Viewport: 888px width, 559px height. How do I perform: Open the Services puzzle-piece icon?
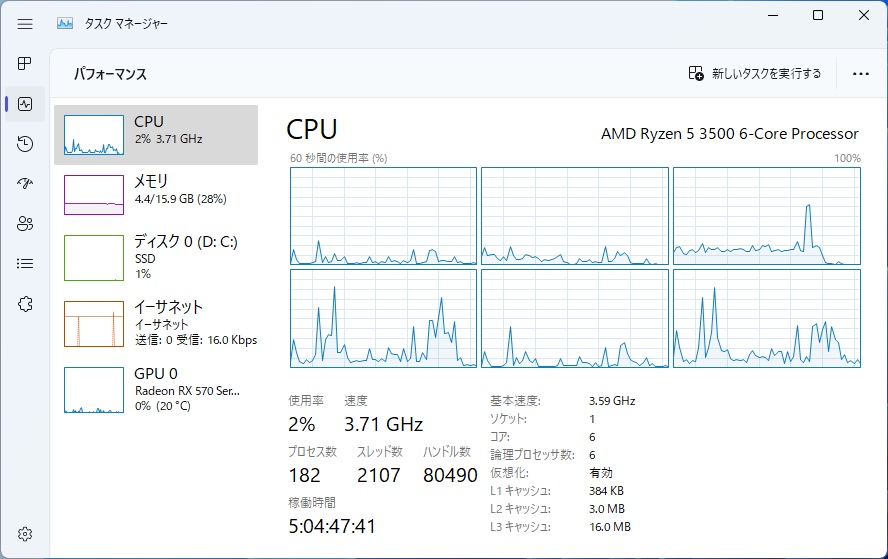coord(25,304)
